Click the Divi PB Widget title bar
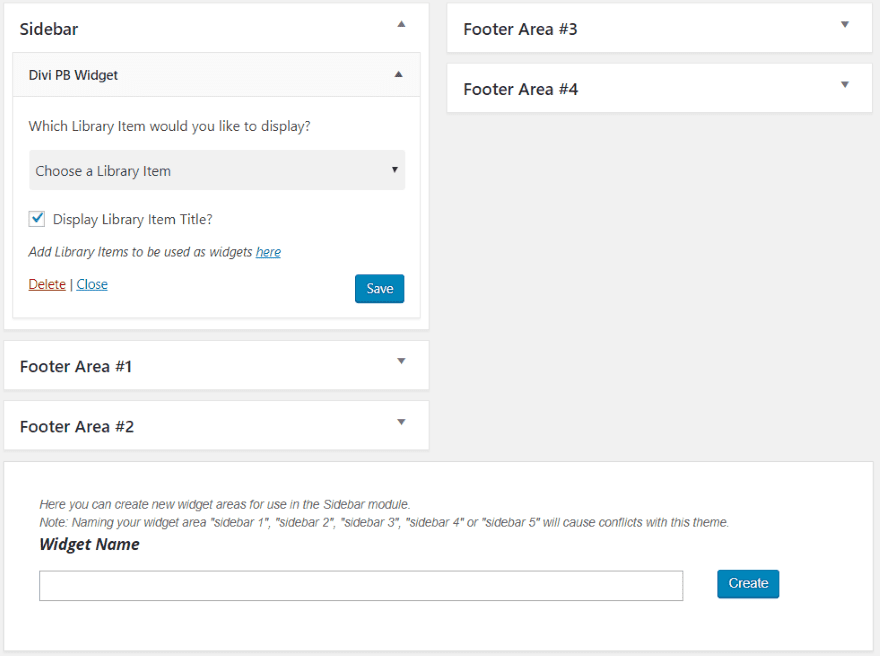The height and width of the screenshot is (656, 880). pyautogui.click(x=200, y=75)
